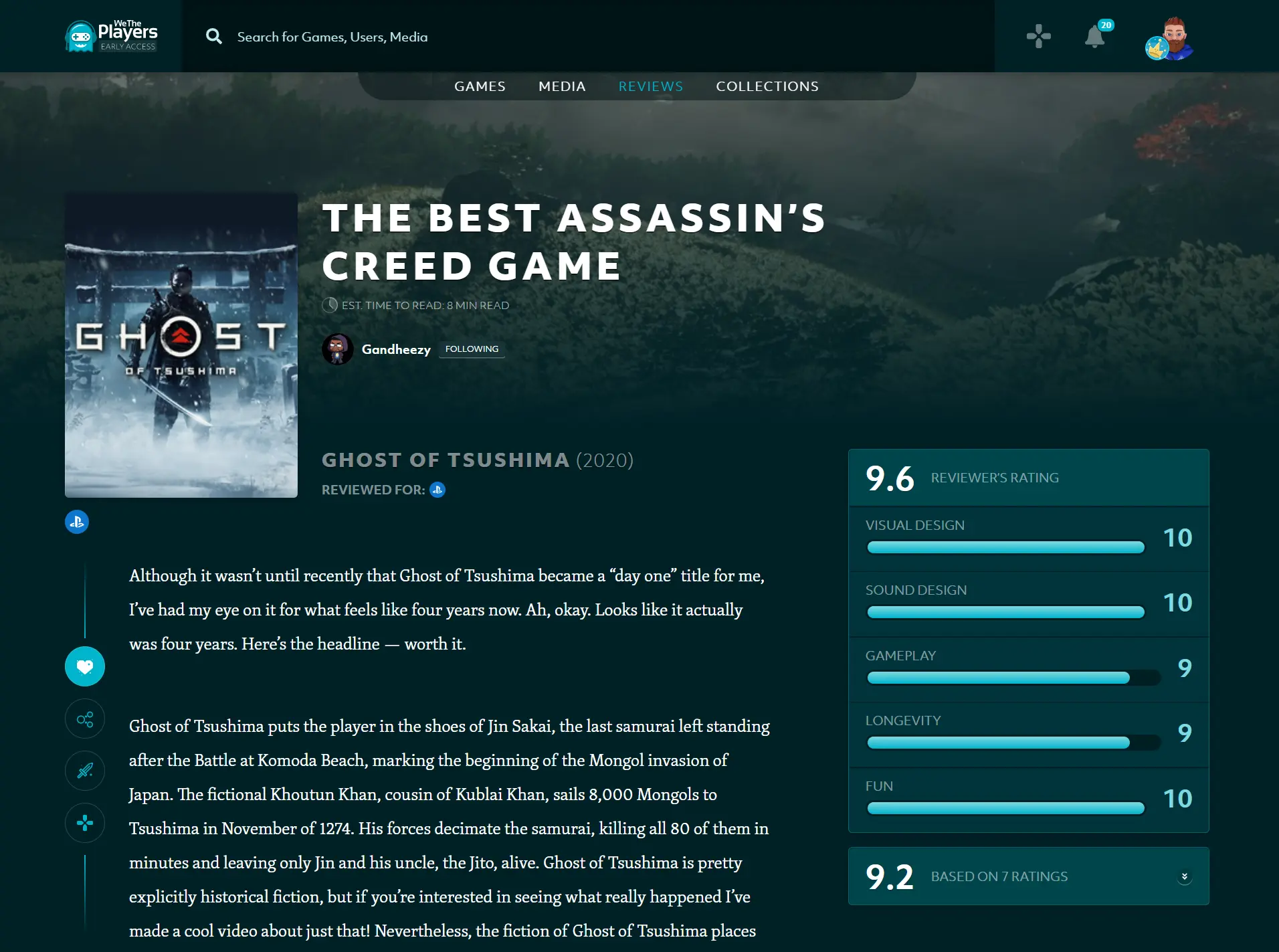
Task: Go to the Media tab
Action: click(562, 86)
